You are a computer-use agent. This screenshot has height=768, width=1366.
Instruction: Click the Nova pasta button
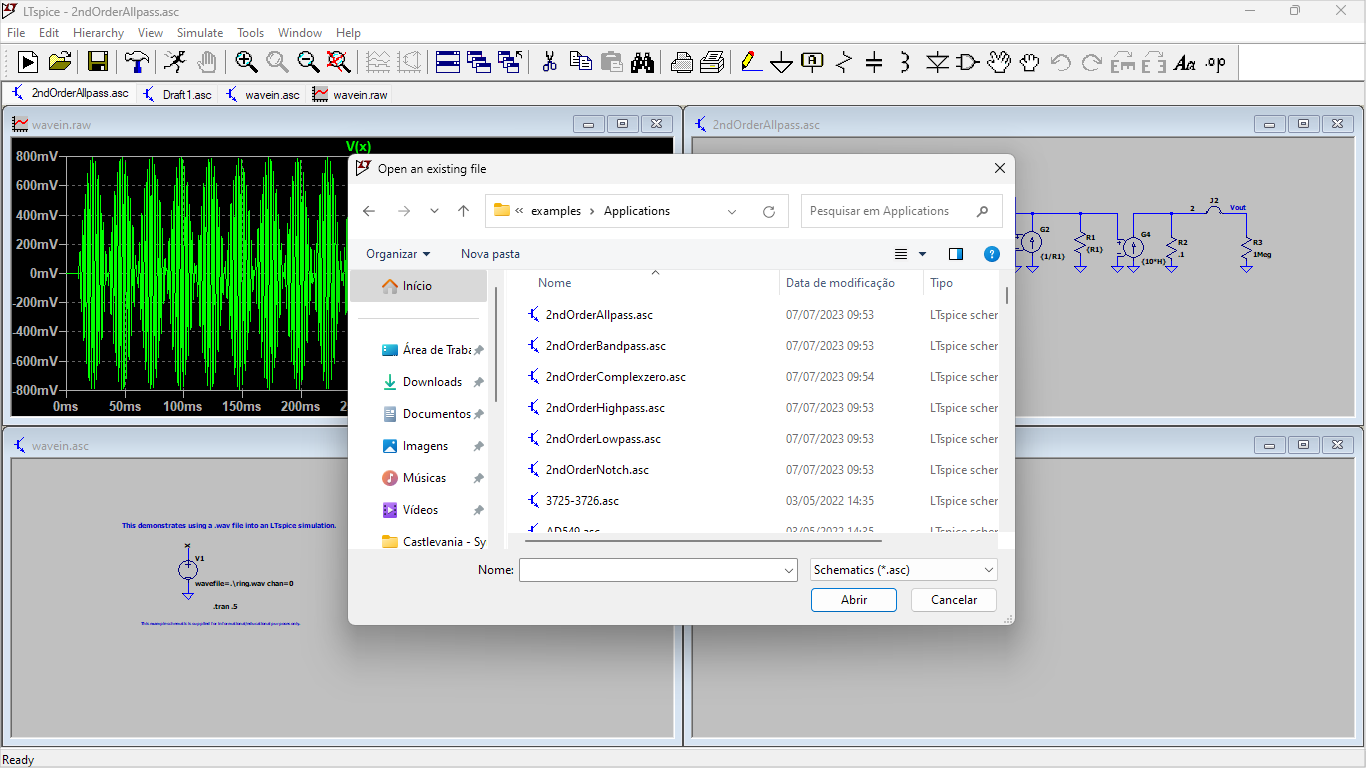[490, 254]
